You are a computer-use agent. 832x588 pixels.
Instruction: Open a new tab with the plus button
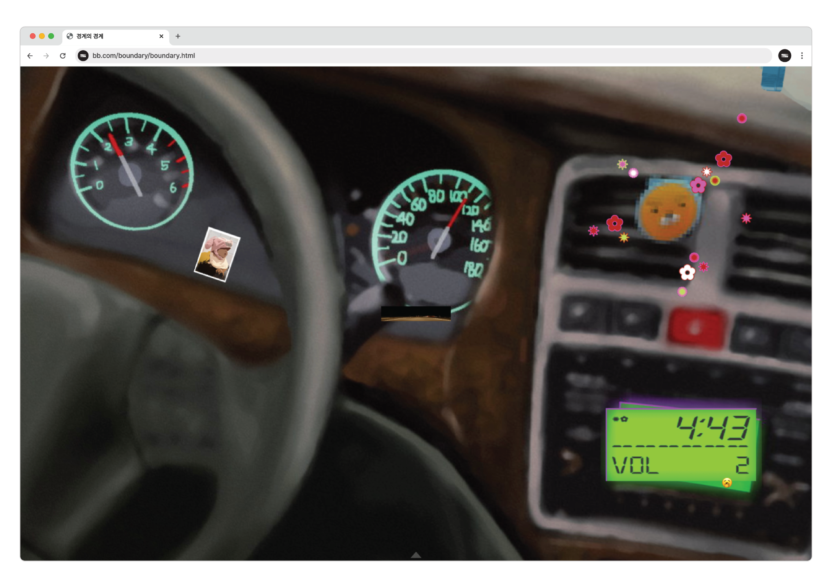(x=178, y=36)
